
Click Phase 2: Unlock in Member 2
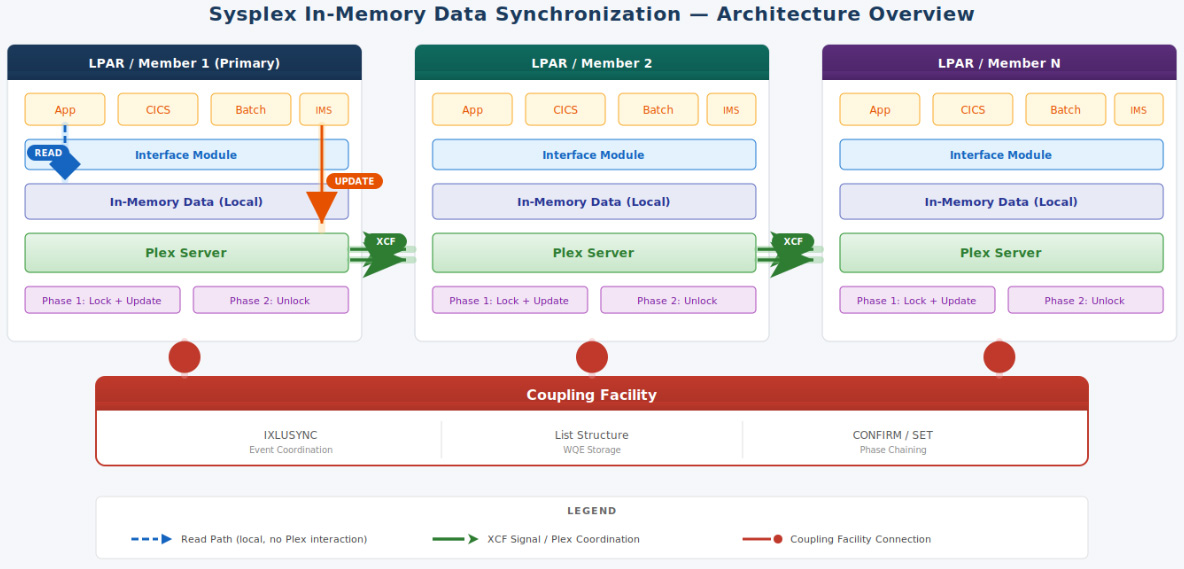678,300
